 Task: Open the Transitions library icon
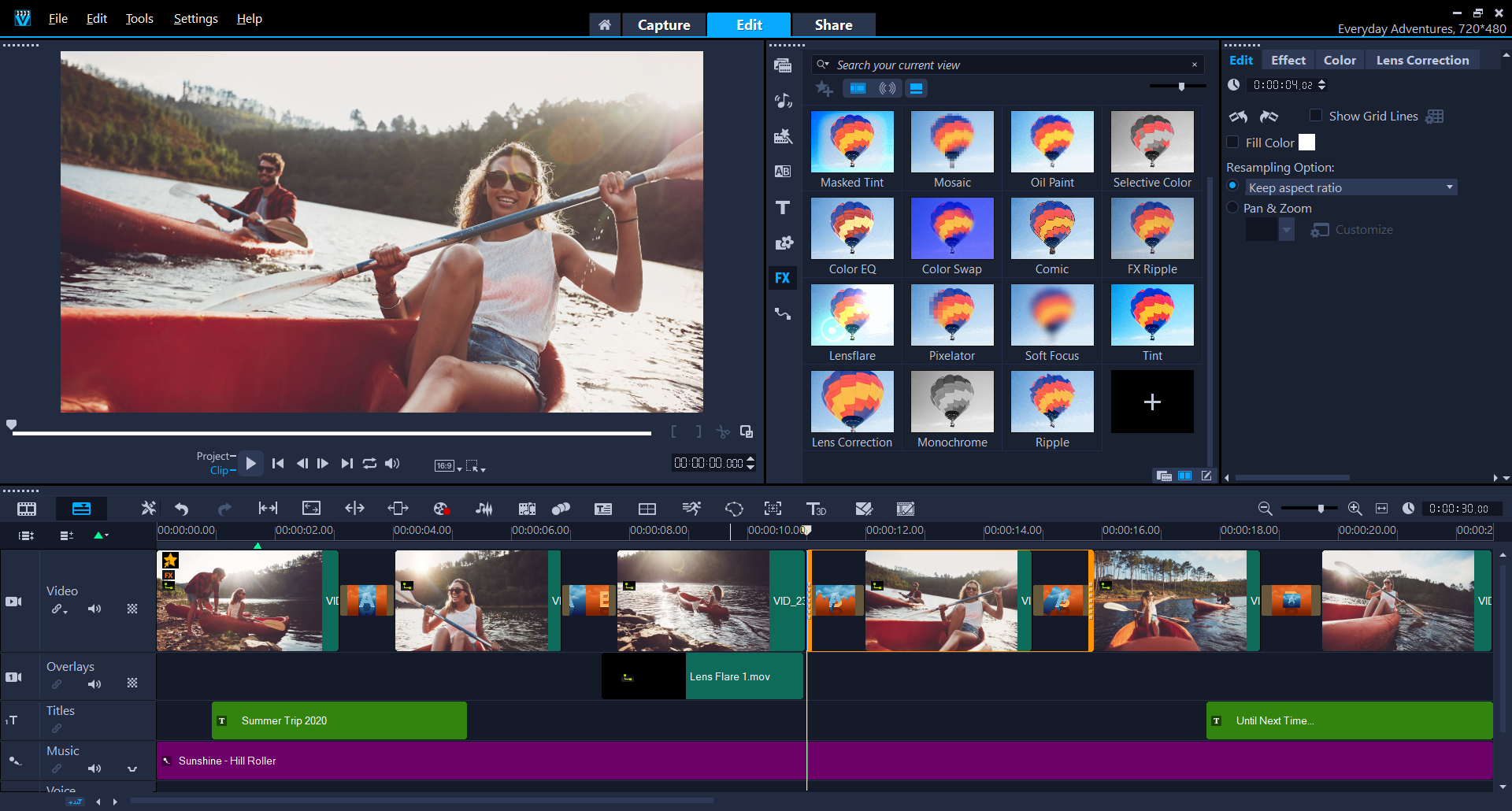point(782,172)
